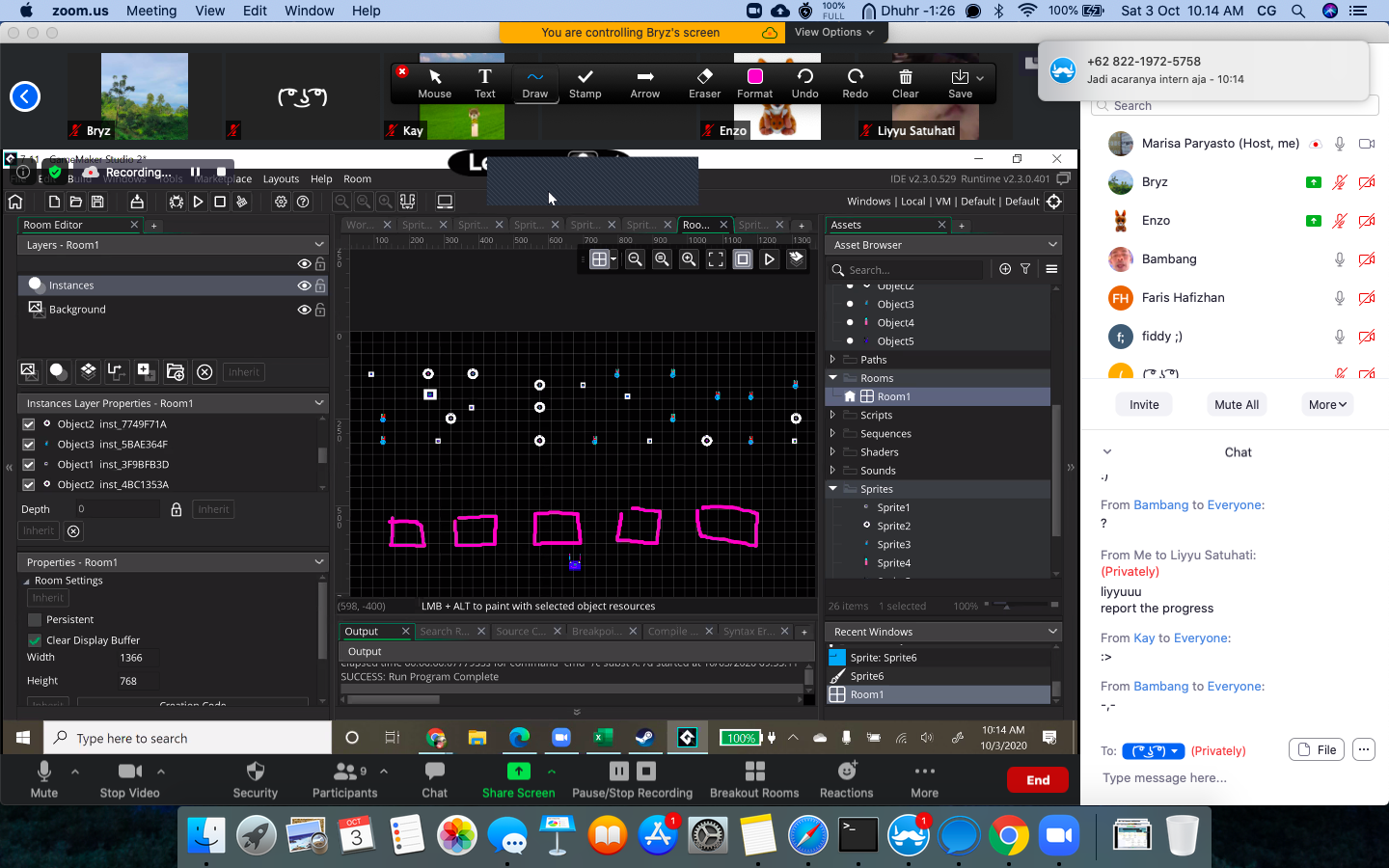Click Redo in annotation toolbar
The image size is (1389, 868).
[855, 83]
